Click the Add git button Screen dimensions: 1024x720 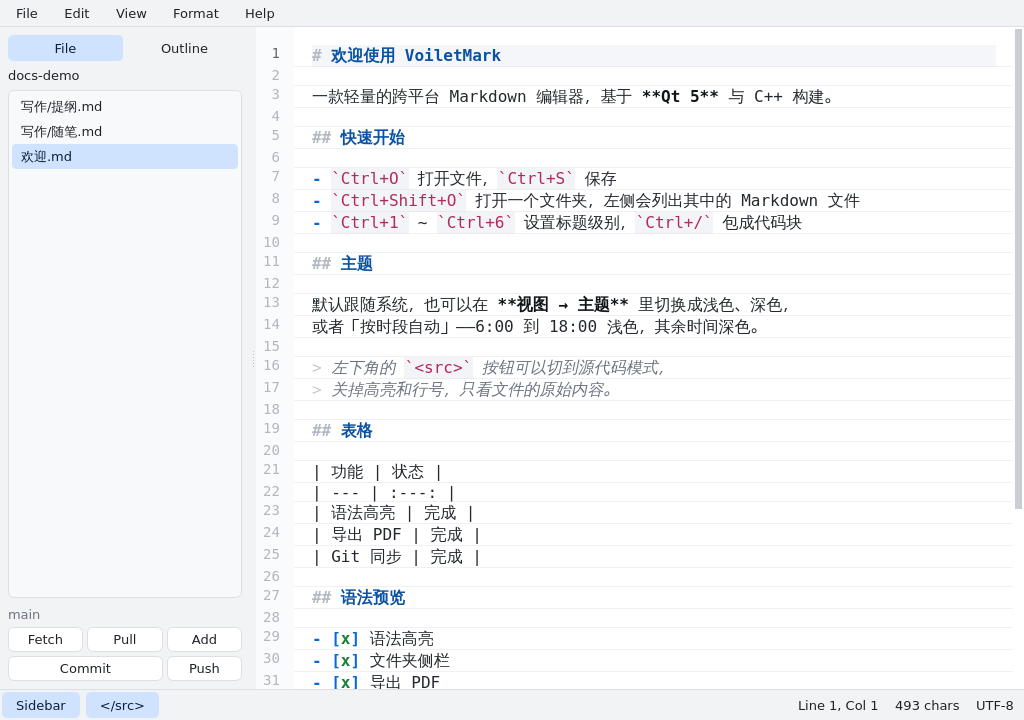point(204,640)
